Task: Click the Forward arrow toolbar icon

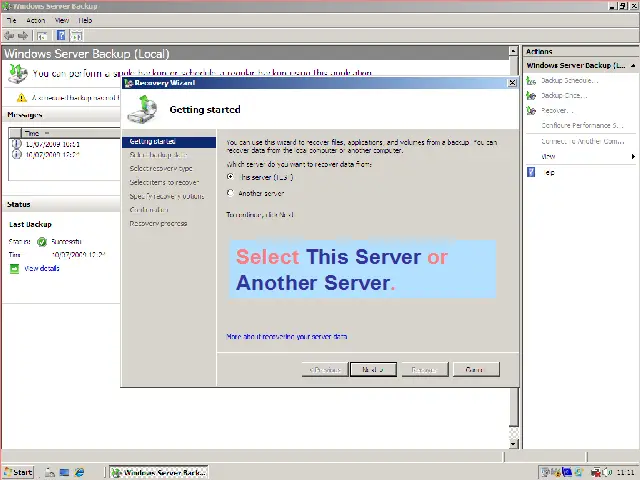Action: pos(23,36)
